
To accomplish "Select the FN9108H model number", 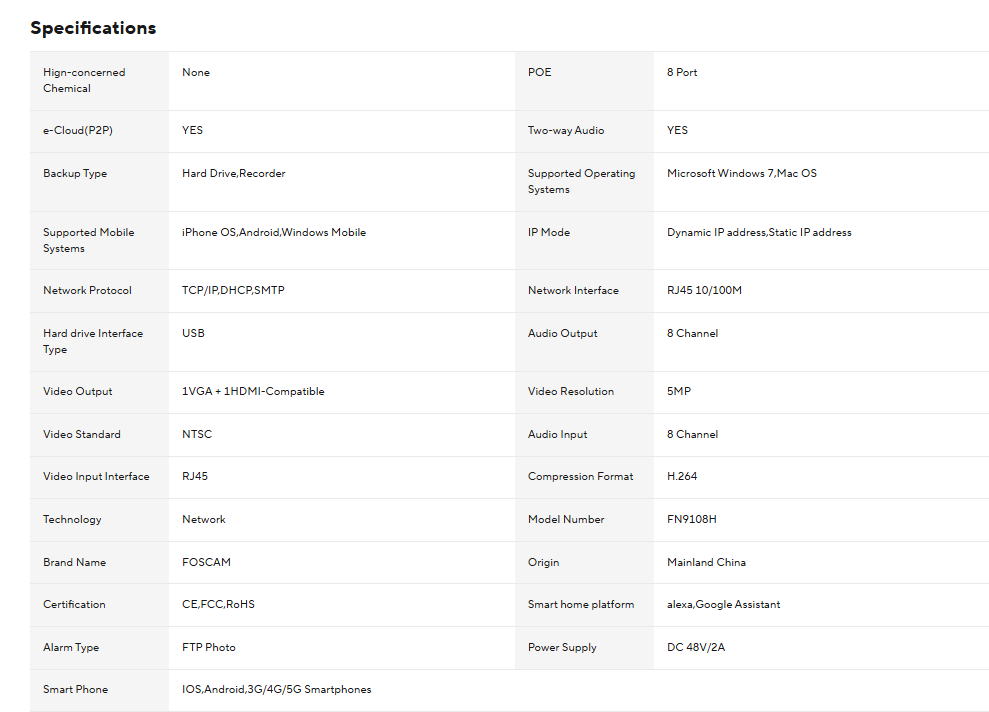I will [691, 519].
